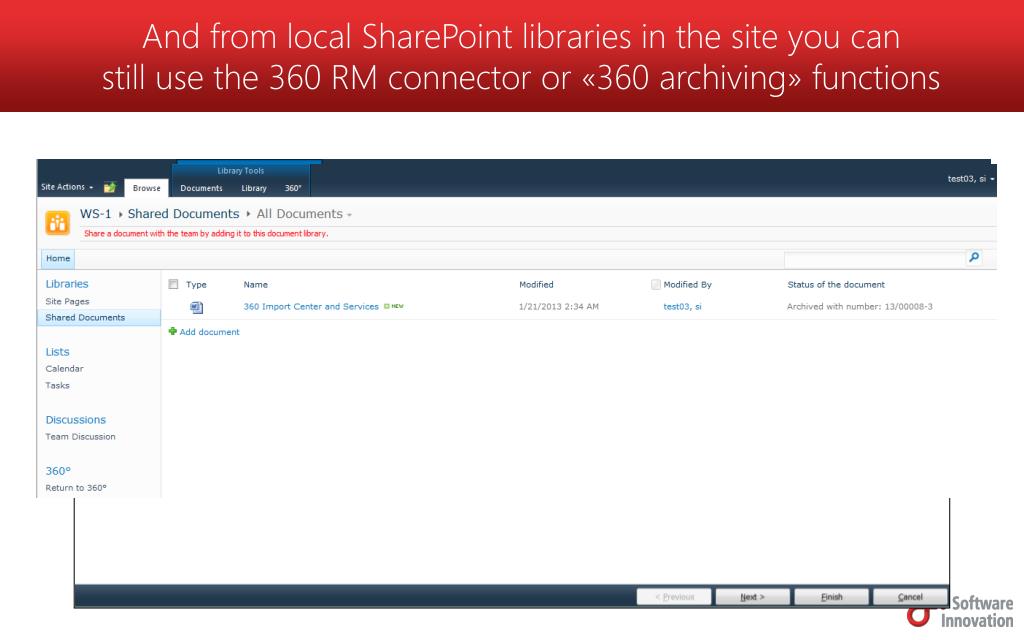1024x640 pixels.
Task: Open the Libraries heading link
Action: 67,284
